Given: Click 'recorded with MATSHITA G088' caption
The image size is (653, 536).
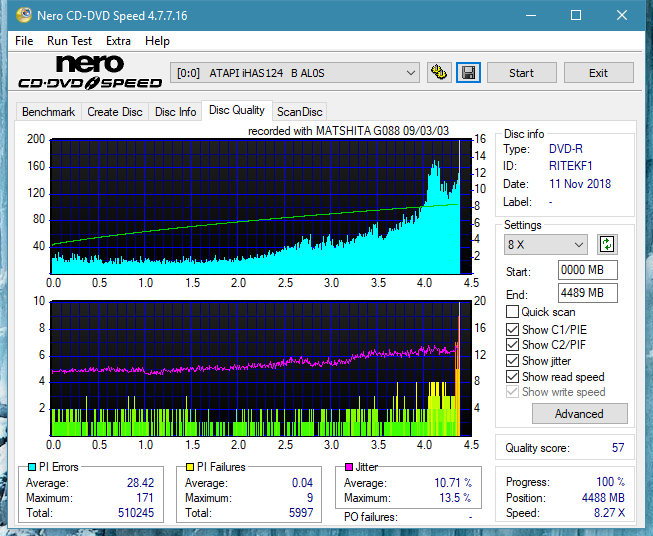Looking at the screenshot, I should click(348, 131).
